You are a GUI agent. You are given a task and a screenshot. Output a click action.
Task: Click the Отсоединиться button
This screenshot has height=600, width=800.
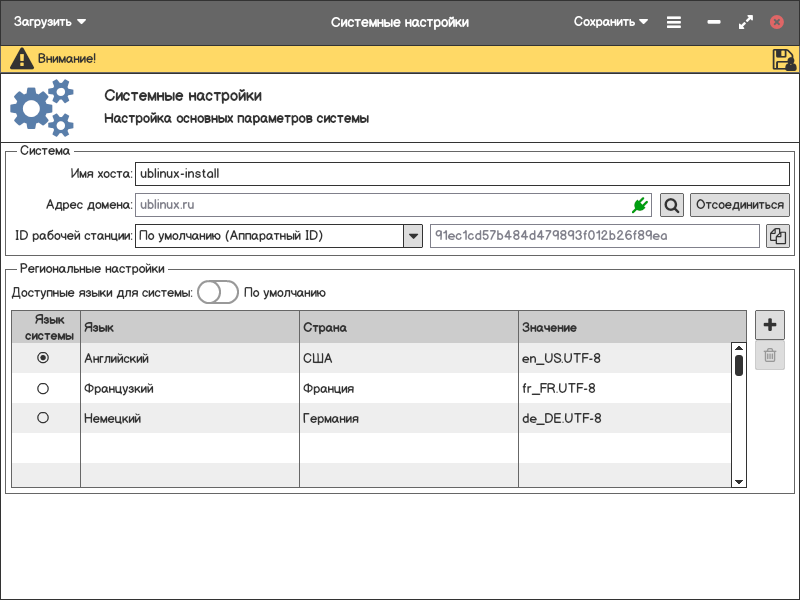click(x=740, y=205)
